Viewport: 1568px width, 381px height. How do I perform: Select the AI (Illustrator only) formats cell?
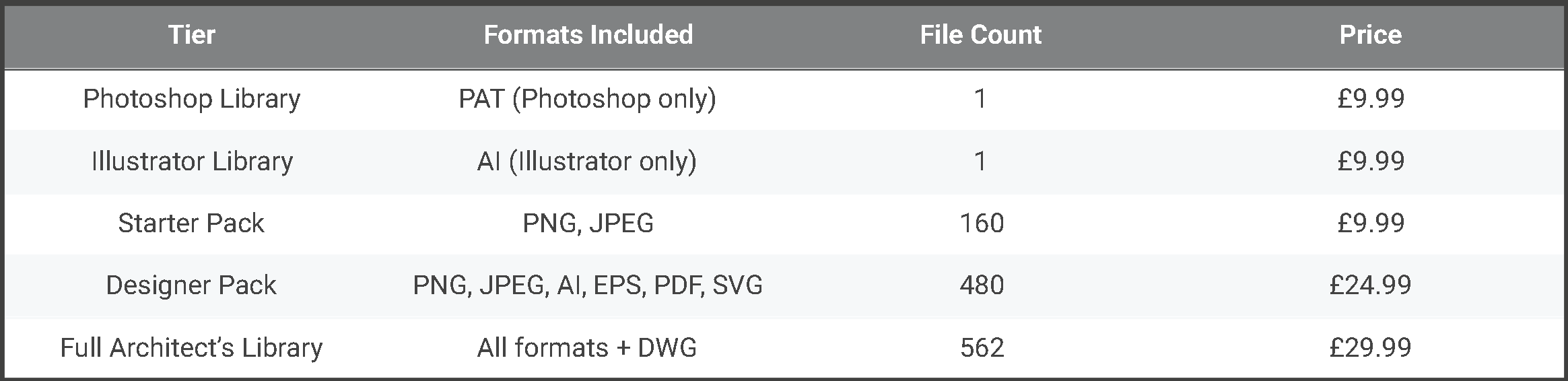[587, 162]
